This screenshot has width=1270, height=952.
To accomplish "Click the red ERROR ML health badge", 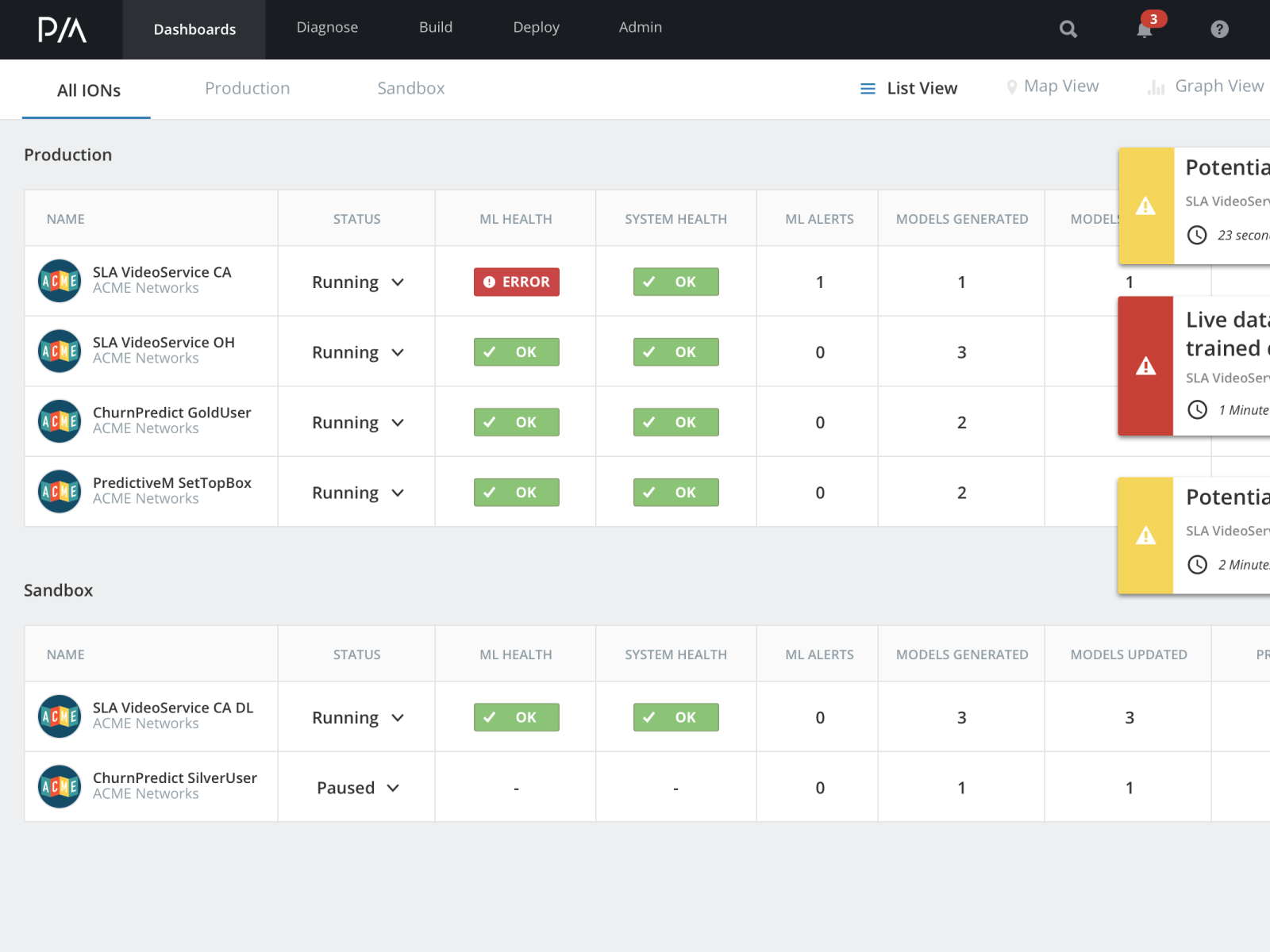I will [516, 282].
